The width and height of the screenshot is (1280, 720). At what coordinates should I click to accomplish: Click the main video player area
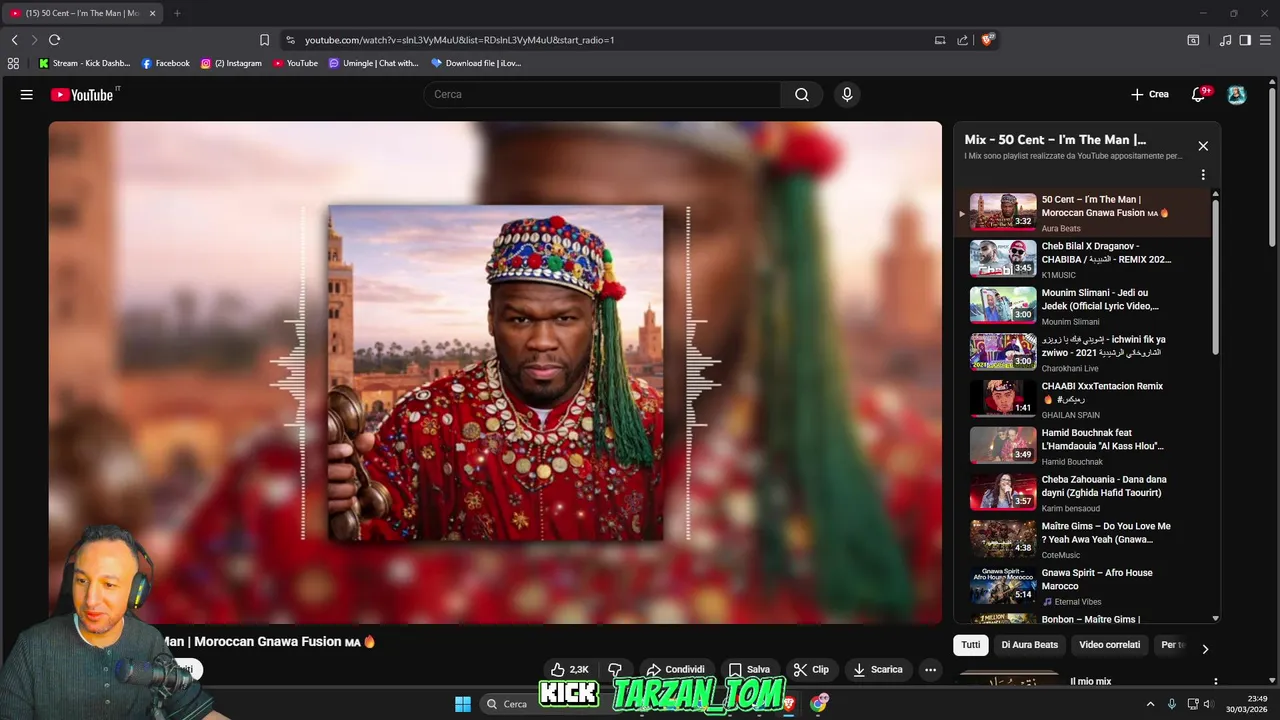pos(495,373)
